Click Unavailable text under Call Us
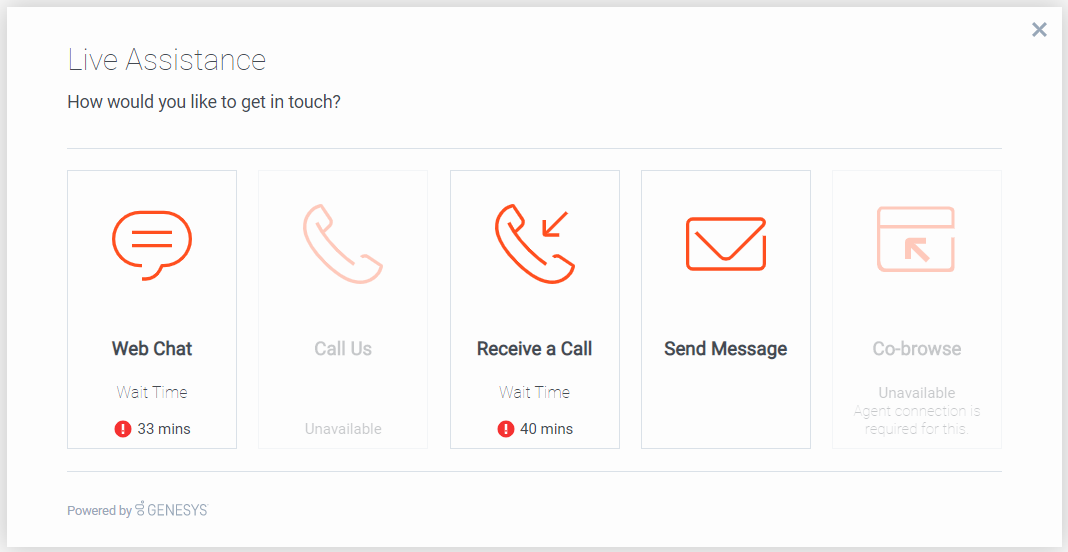Viewport: 1068px width, 552px height. [x=343, y=429]
